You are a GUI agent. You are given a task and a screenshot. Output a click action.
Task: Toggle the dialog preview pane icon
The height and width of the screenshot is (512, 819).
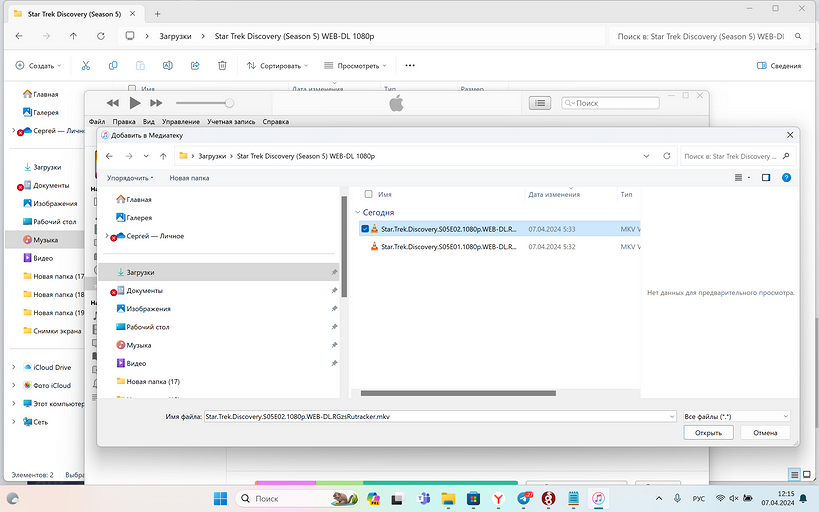pyautogui.click(x=765, y=177)
